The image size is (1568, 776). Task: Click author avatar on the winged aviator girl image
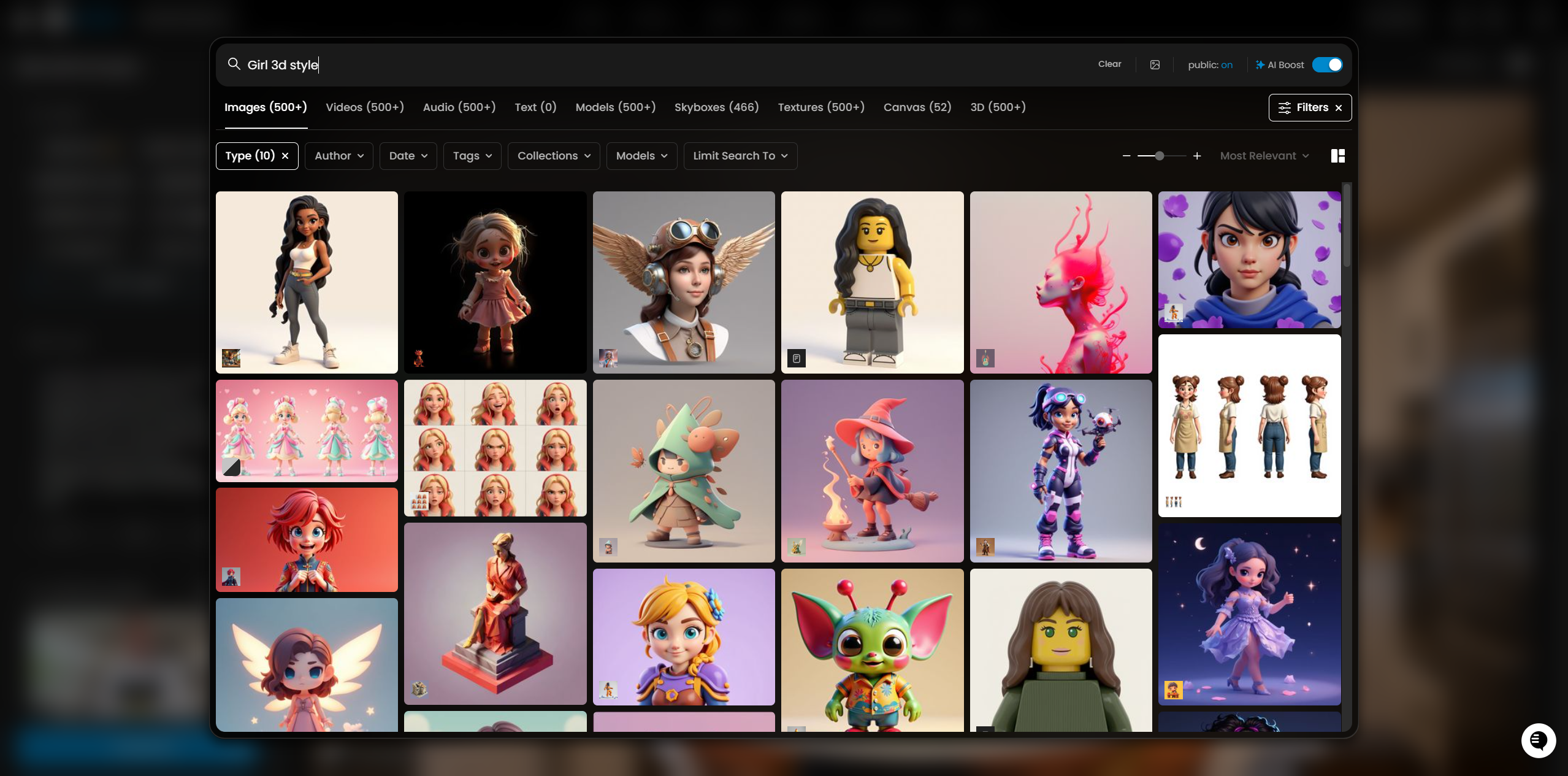click(608, 358)
